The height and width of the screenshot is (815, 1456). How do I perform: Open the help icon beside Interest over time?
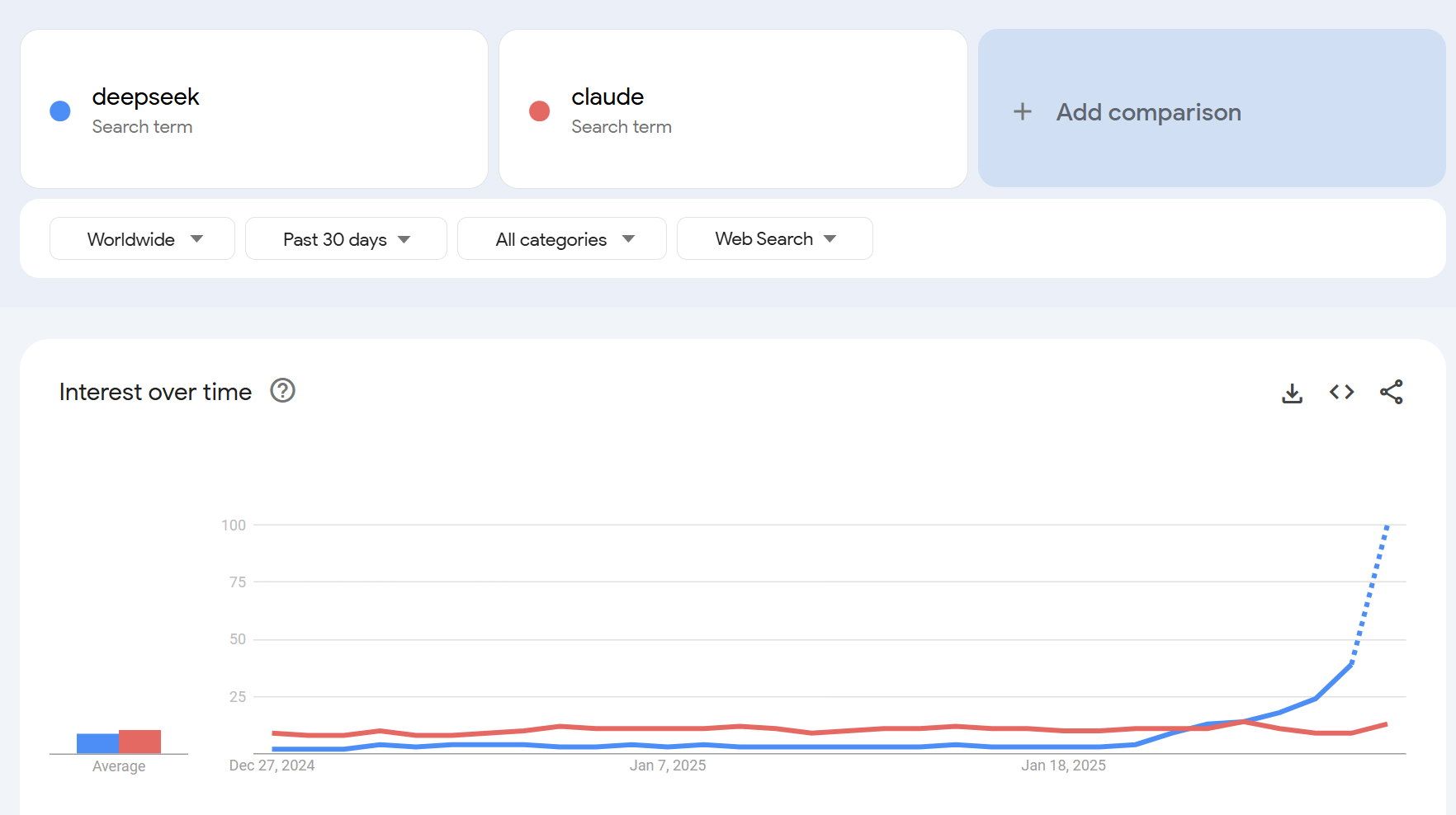click(283, 390)
